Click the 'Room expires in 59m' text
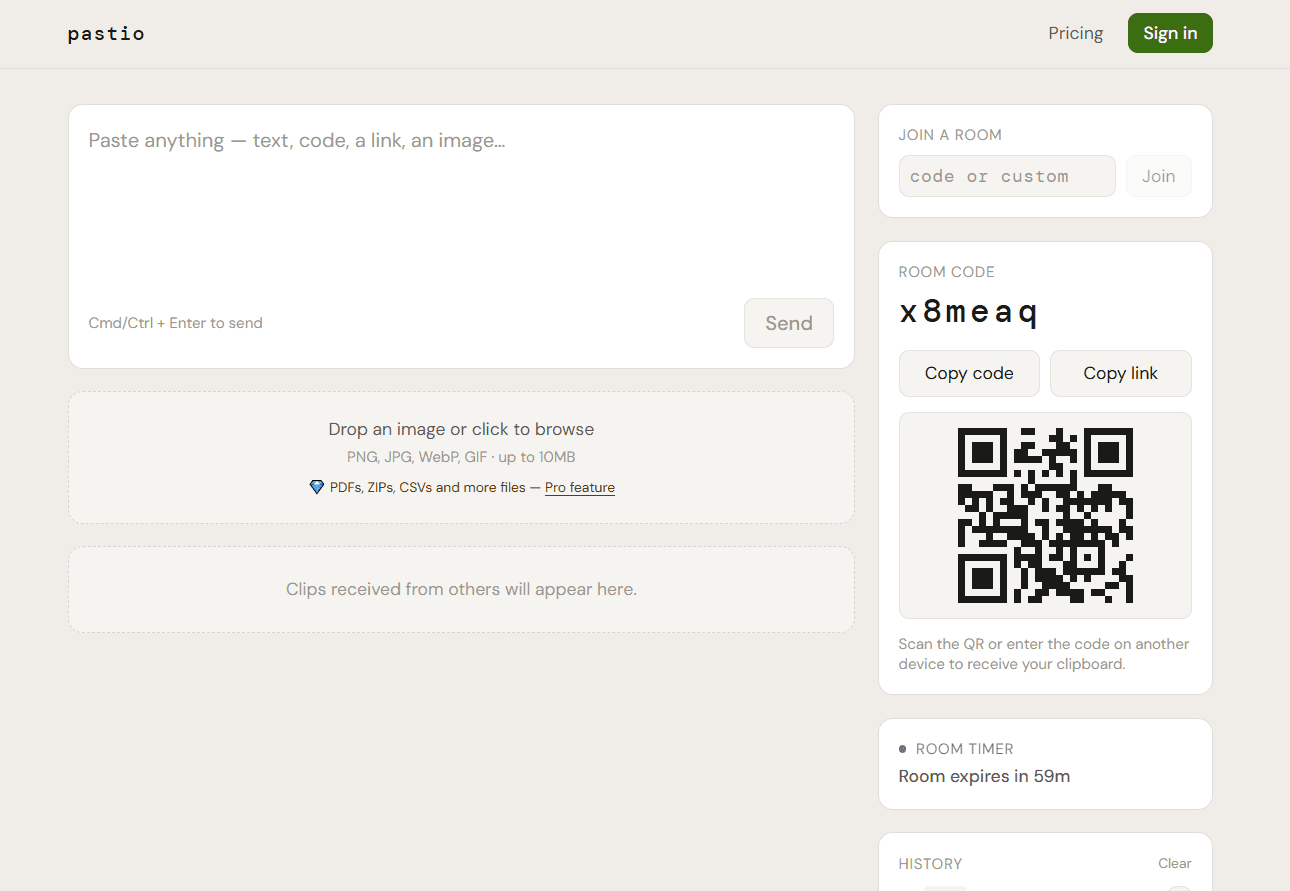This screenshot has width=1290, height=891. (985, 776)
